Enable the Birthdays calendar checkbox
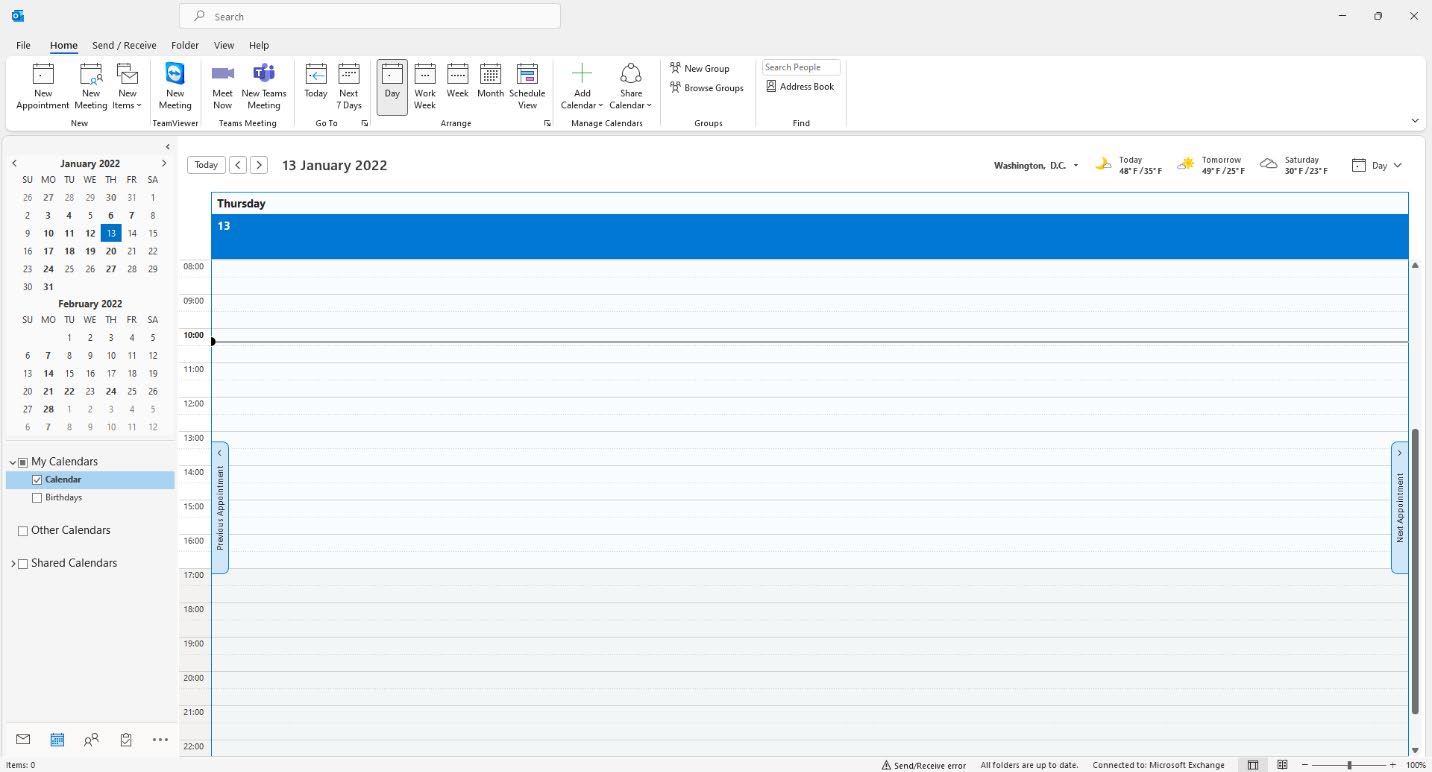Viewport: 1432px width, 772px height. 38,498
